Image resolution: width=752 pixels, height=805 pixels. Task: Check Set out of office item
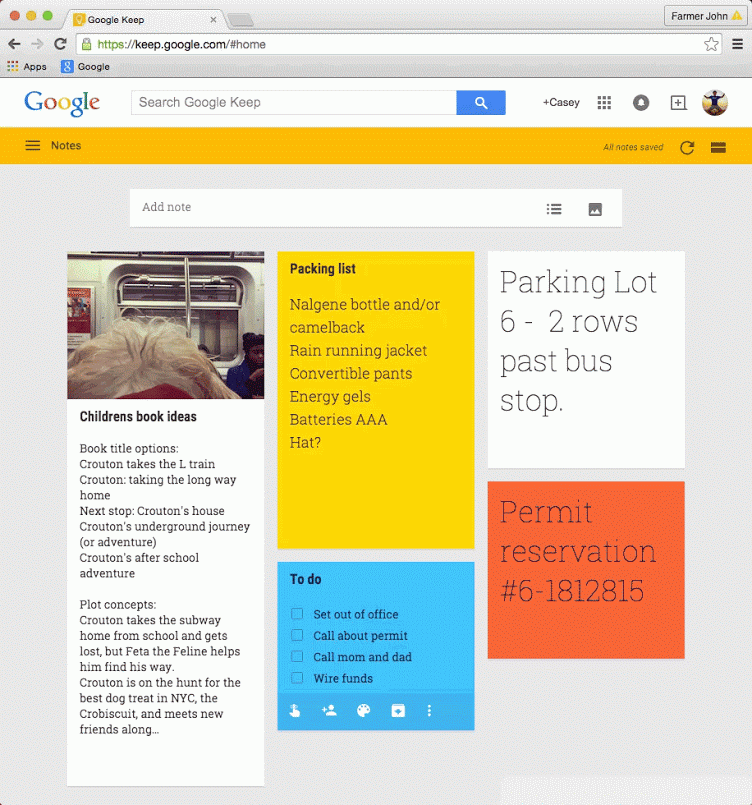(x=297, y=614)
